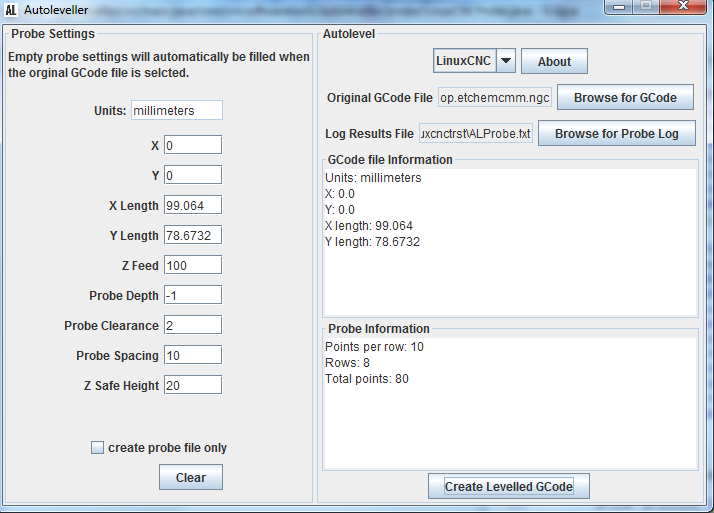Close the Autoleveller window

683,6
